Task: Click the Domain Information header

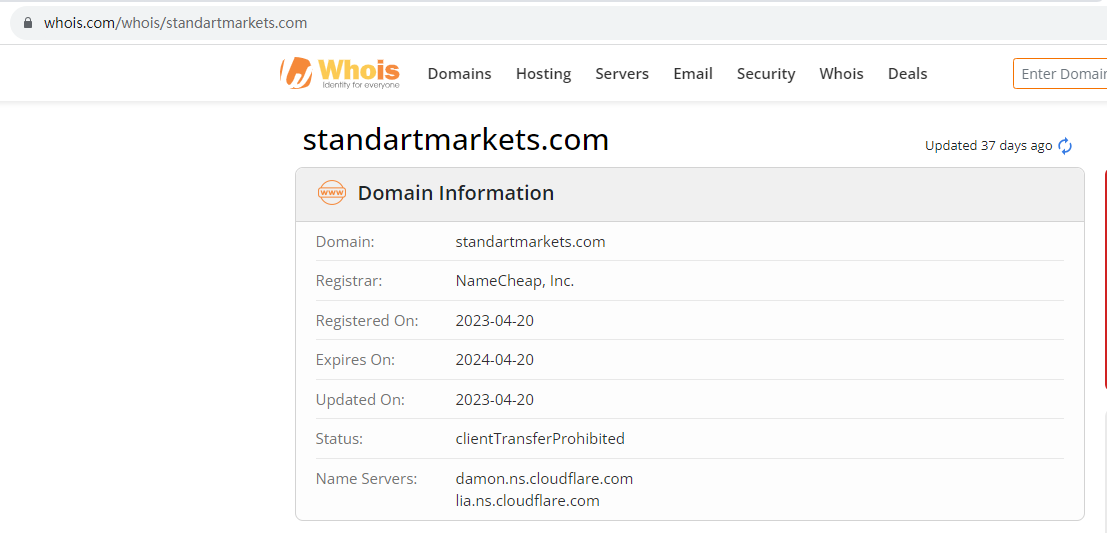Action: point(456,193)
